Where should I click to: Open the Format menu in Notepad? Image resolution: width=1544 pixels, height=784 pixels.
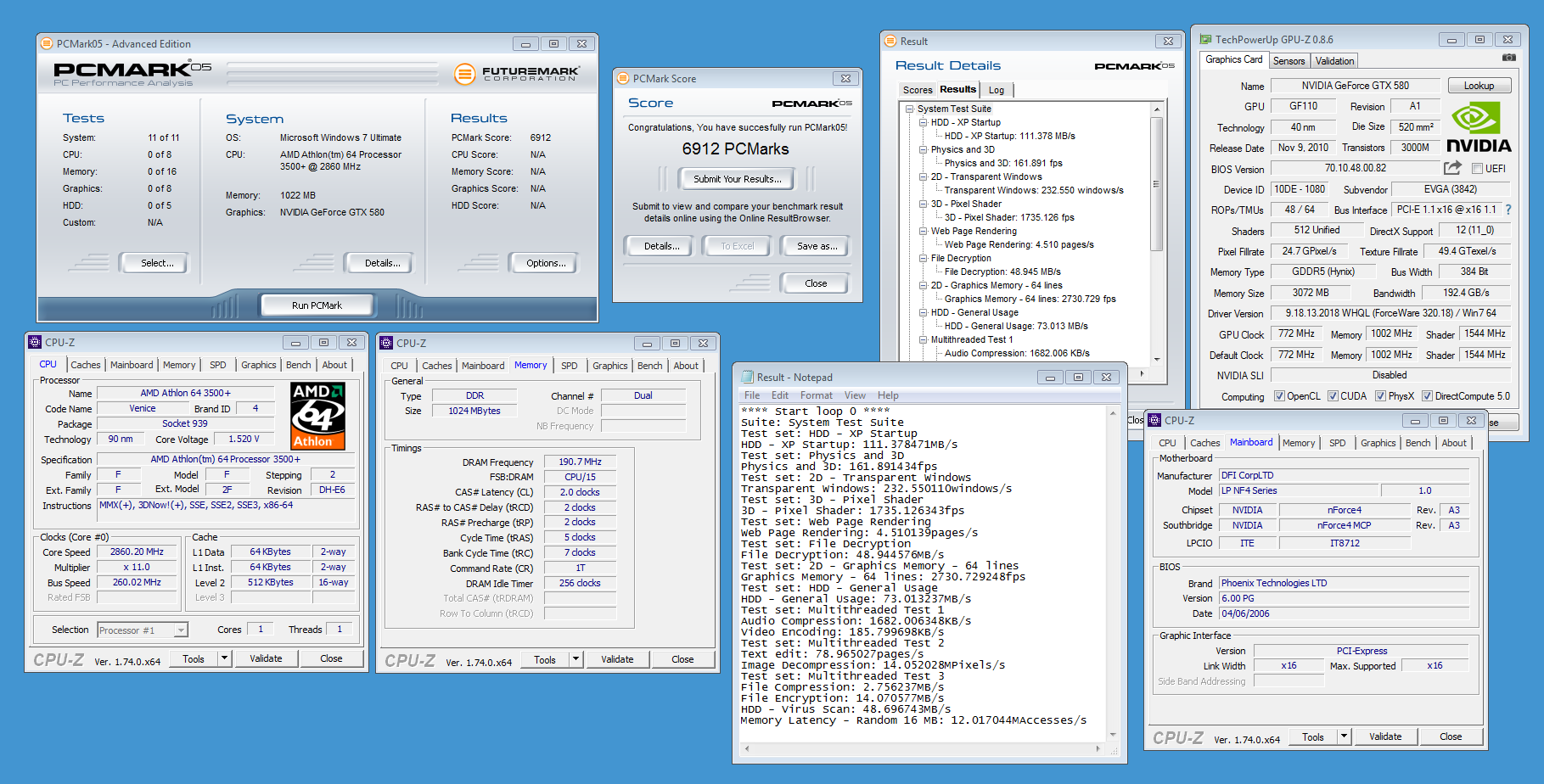point(816,395)
